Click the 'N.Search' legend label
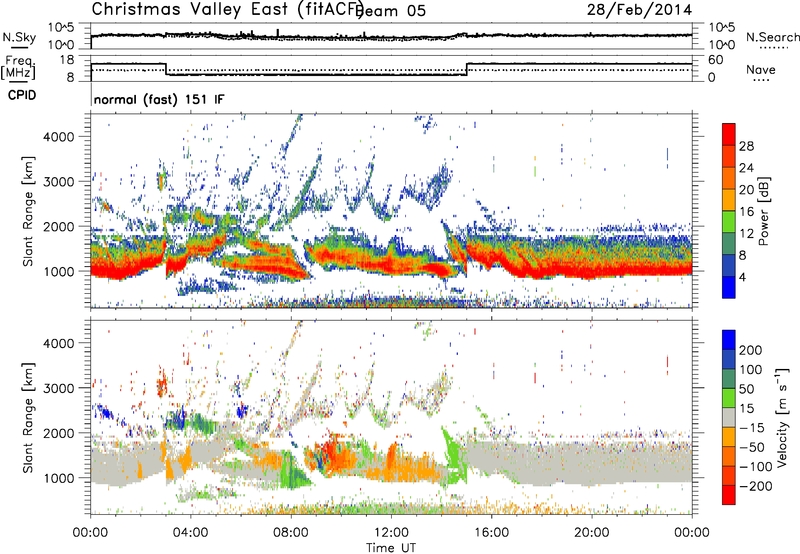This screenshot has width=800, height=554. pos(772,37)
